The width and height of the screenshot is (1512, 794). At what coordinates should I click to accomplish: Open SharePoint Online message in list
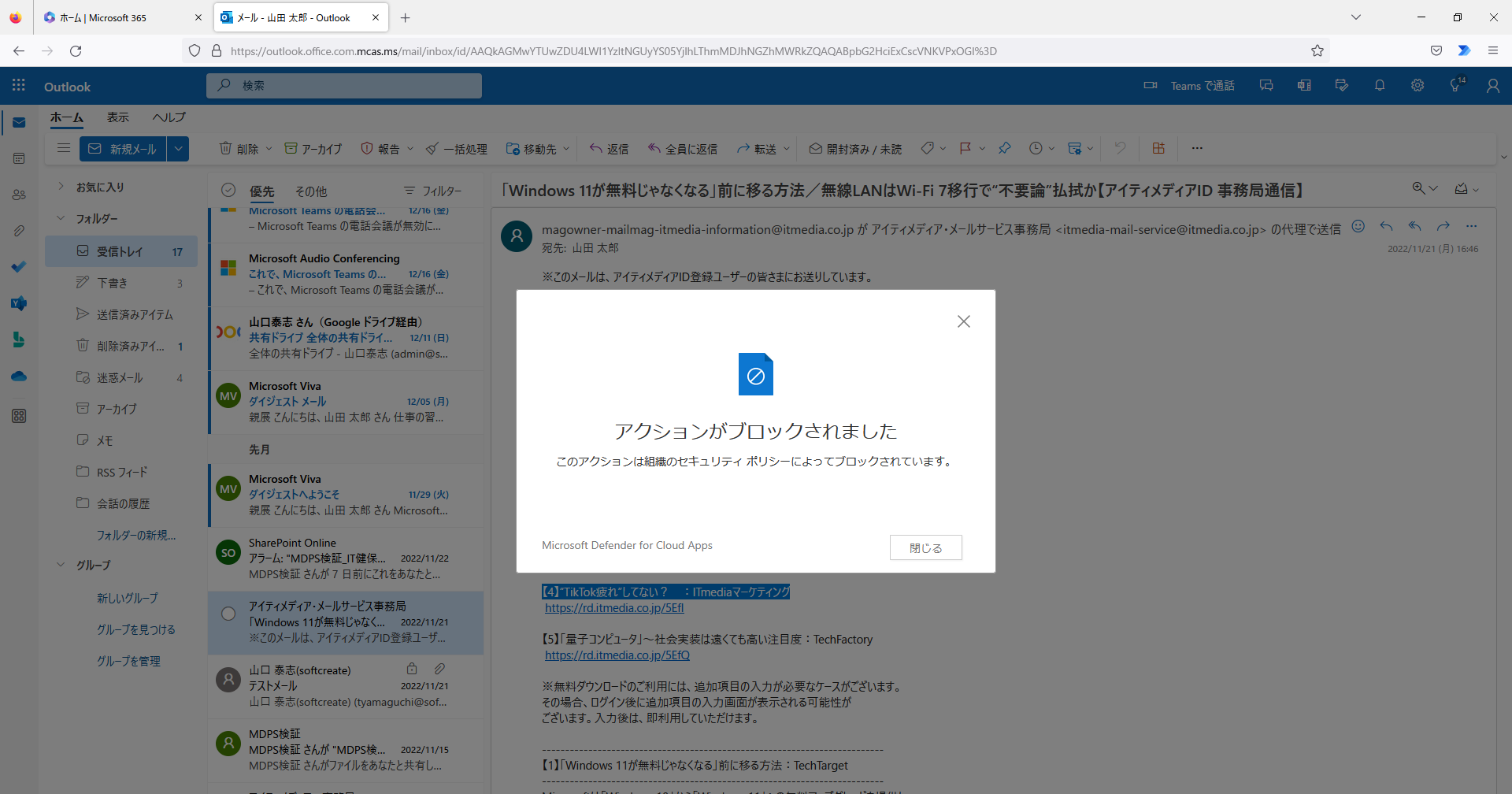[x=346, y=558]
